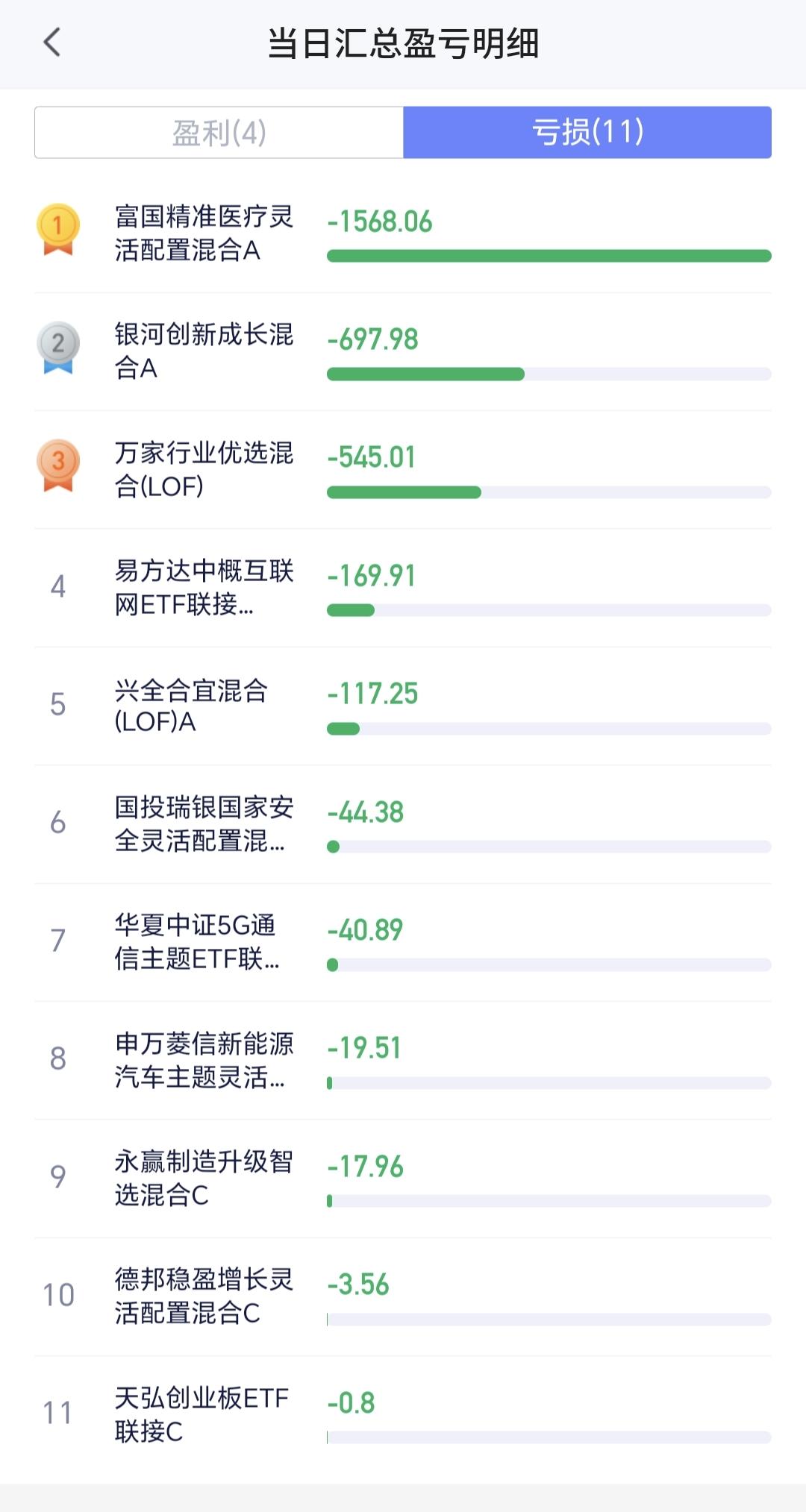Switch to the 盈利(4) tab
The height and width of the screenshot is (1512, 806).
219,133
